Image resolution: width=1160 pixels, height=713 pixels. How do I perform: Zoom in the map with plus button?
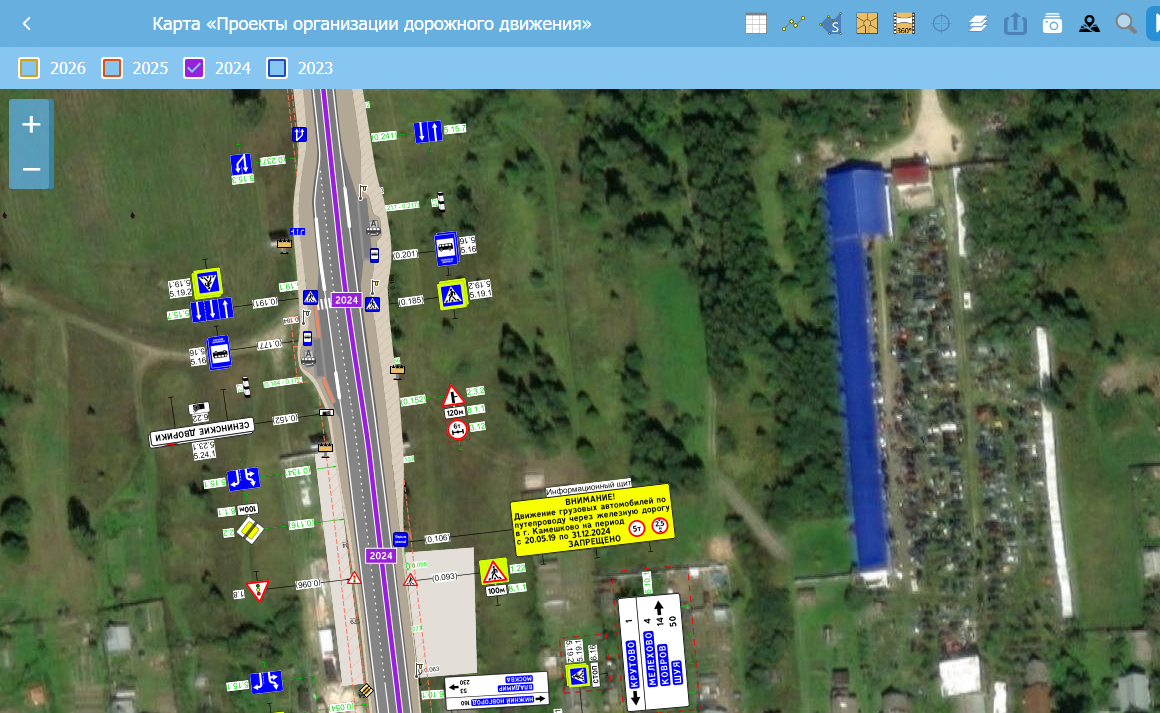point(31,125)
